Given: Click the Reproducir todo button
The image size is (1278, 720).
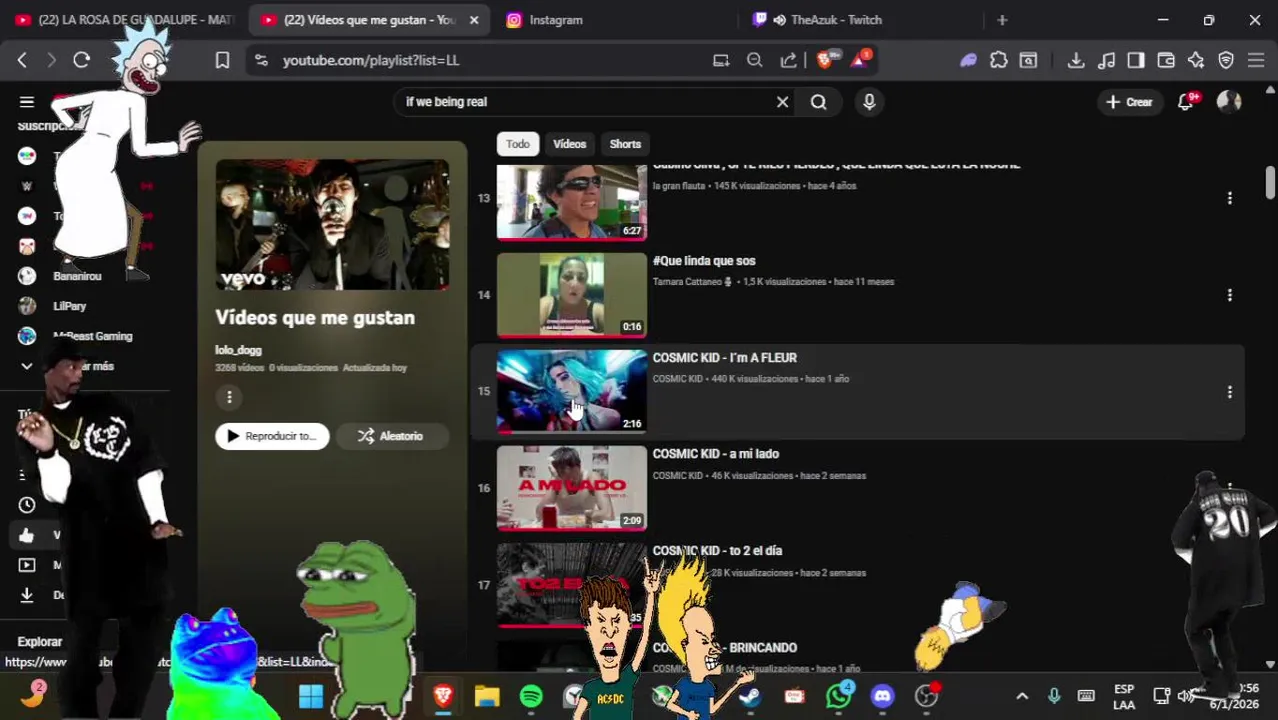Looking at the screenshot, I should coord(272,436).
